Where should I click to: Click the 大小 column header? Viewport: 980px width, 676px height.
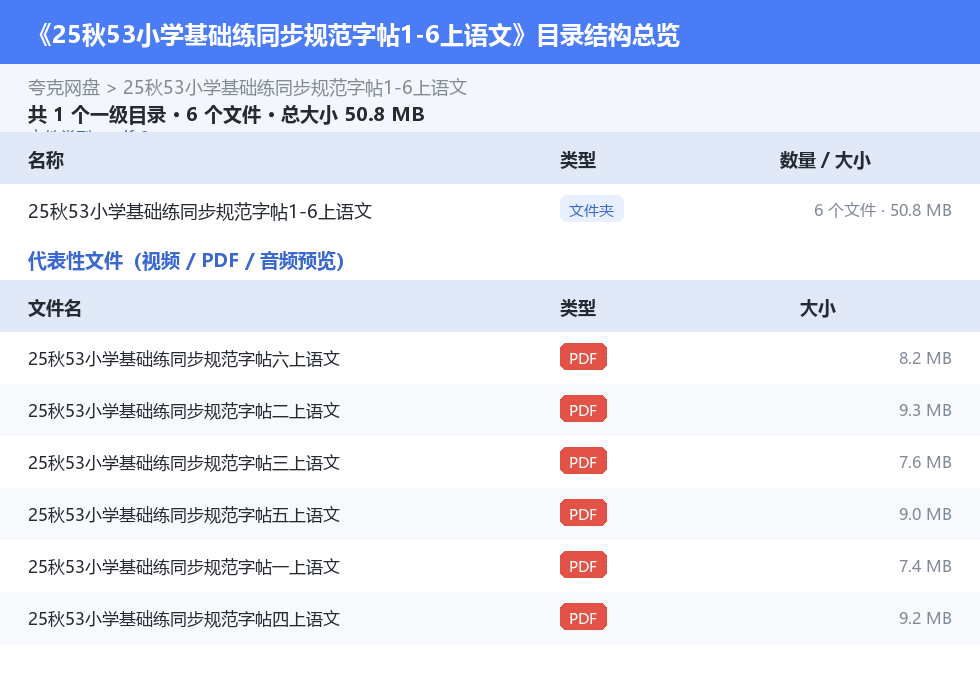[818, 309]
